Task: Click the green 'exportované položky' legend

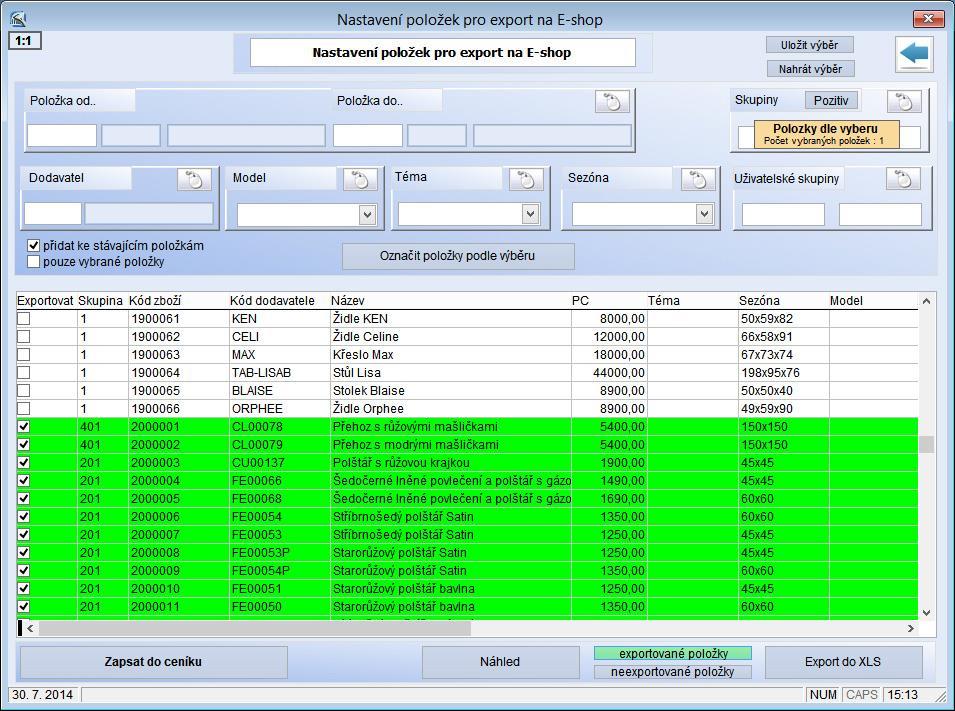Action: pyautogui.click(x=673, y=653)
